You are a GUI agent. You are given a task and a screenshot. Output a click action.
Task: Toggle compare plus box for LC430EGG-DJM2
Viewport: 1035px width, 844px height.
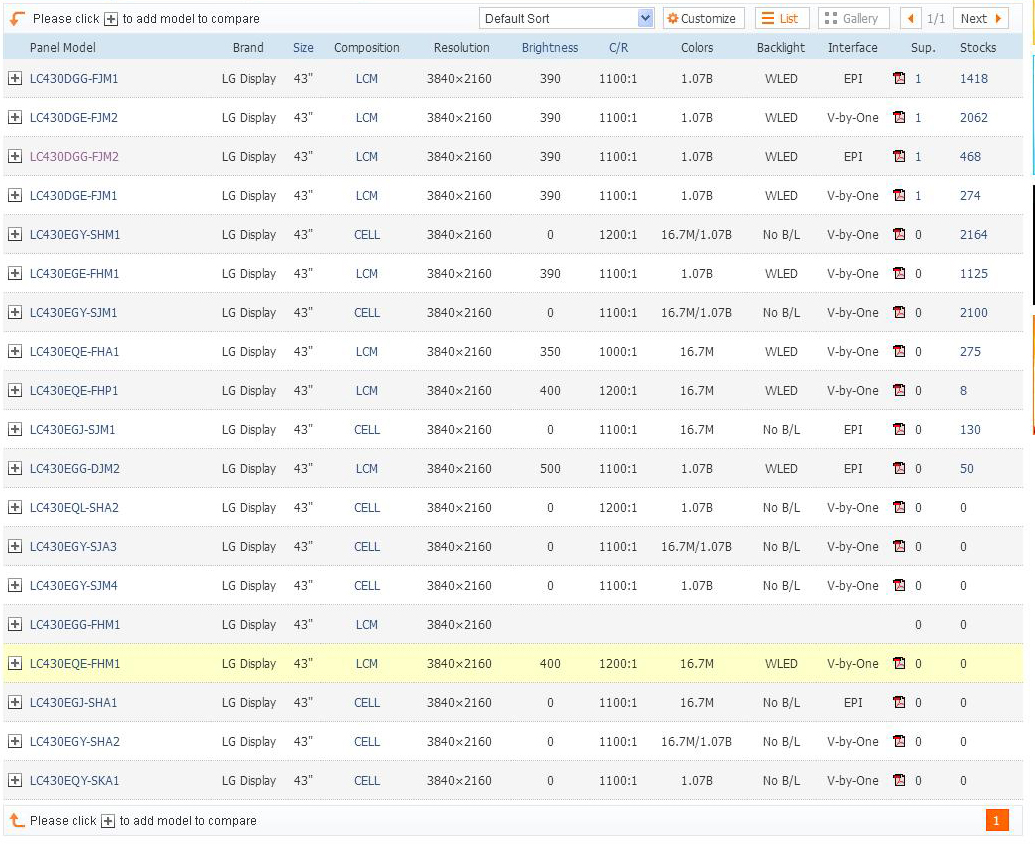coord(15,468)
